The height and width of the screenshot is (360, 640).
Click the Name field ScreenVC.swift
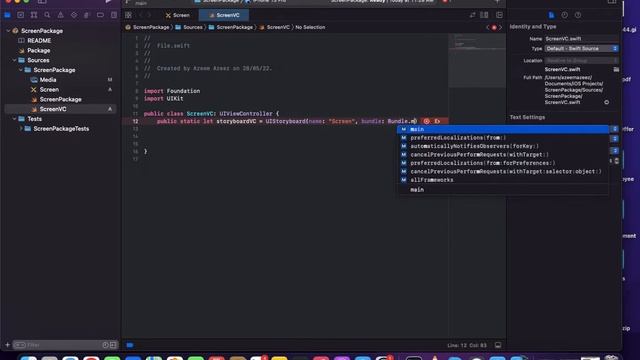[x=581, y=39]
